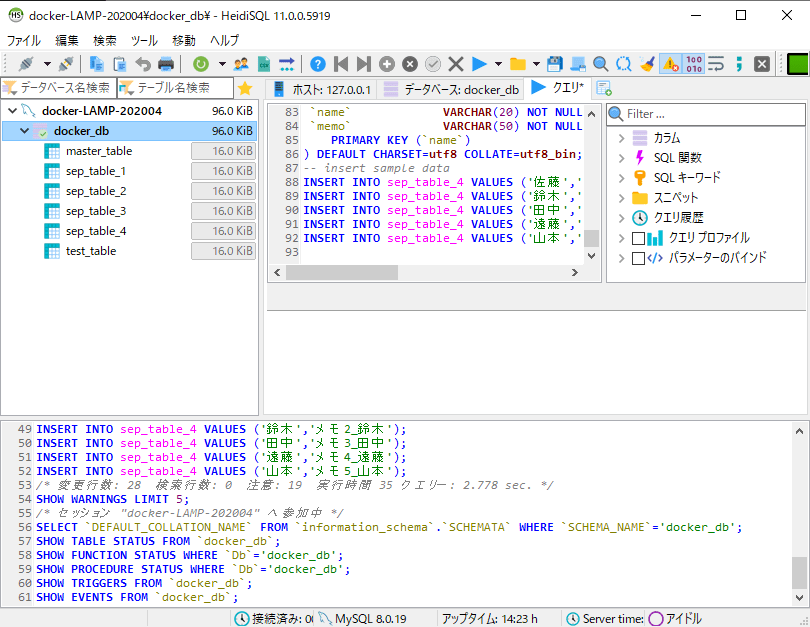810x627 pixels.
Task: Click the save floppy disk icon
Action: (554, 64)
